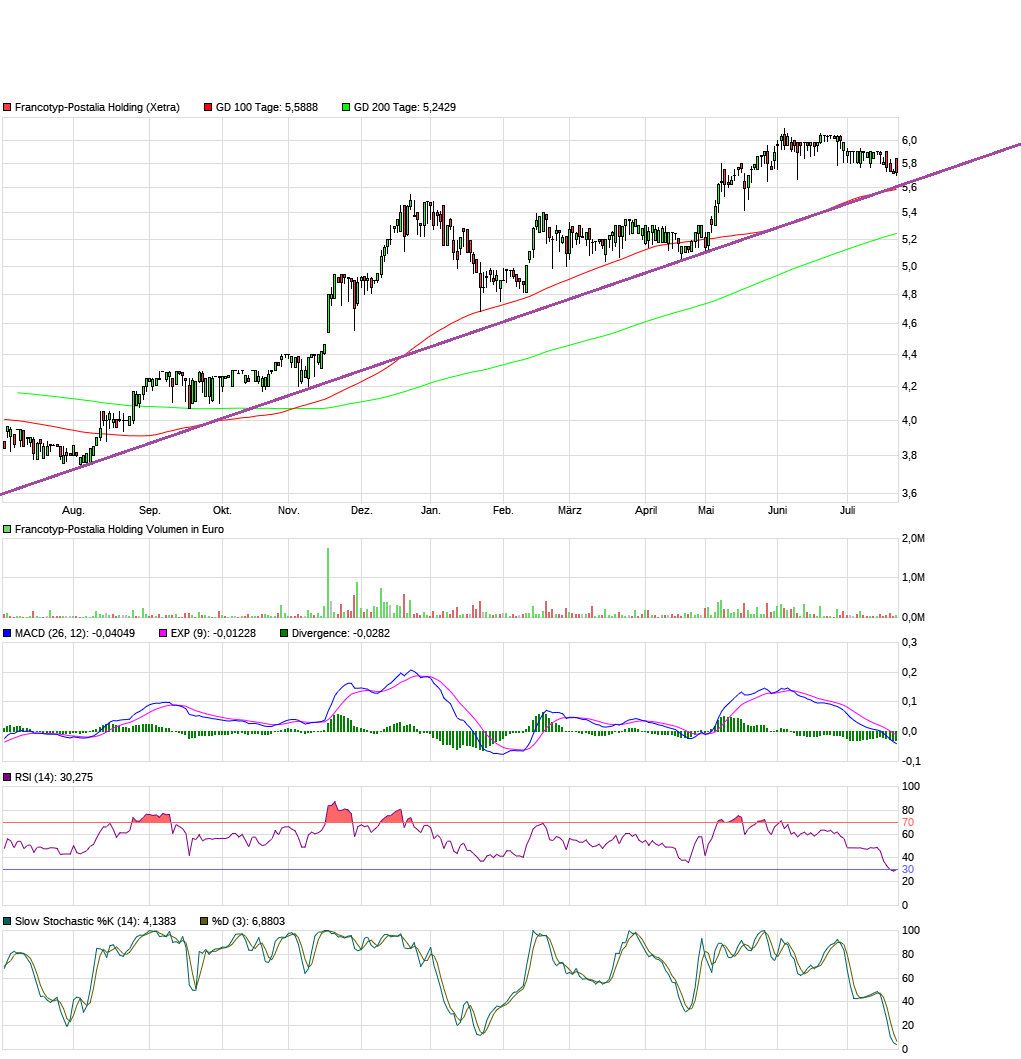
Task: Click the green Volumen in Euro legend square
Action: (7, 530)
